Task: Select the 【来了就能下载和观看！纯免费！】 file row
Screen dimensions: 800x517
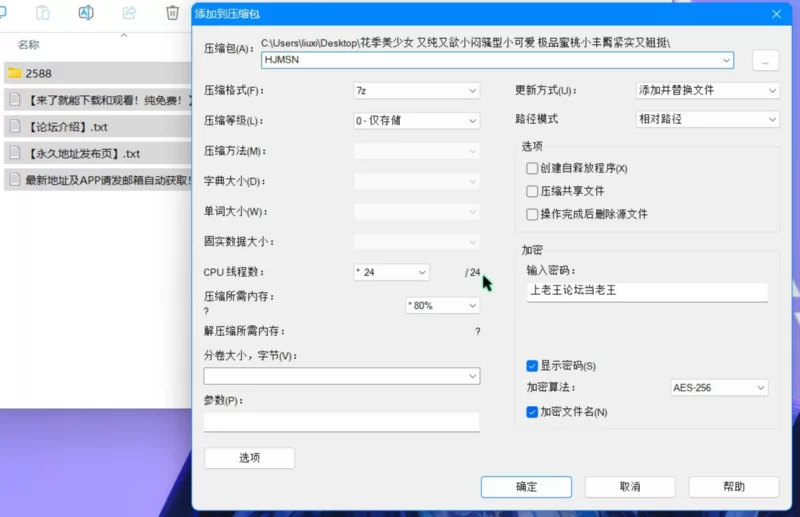Action: (x=98, y=100)
